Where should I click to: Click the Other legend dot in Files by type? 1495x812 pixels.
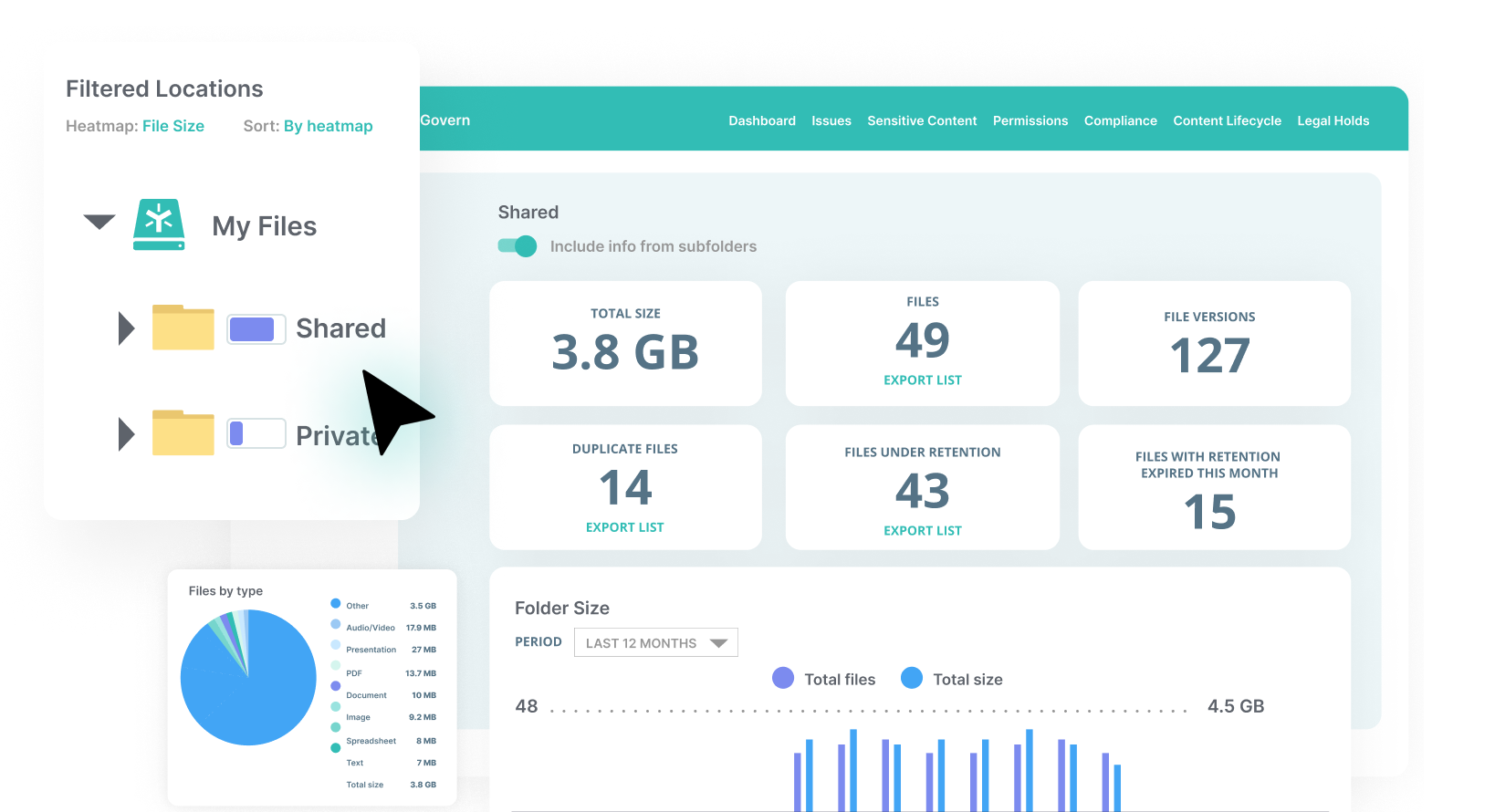pyautogui.click(x=336, y=604)
